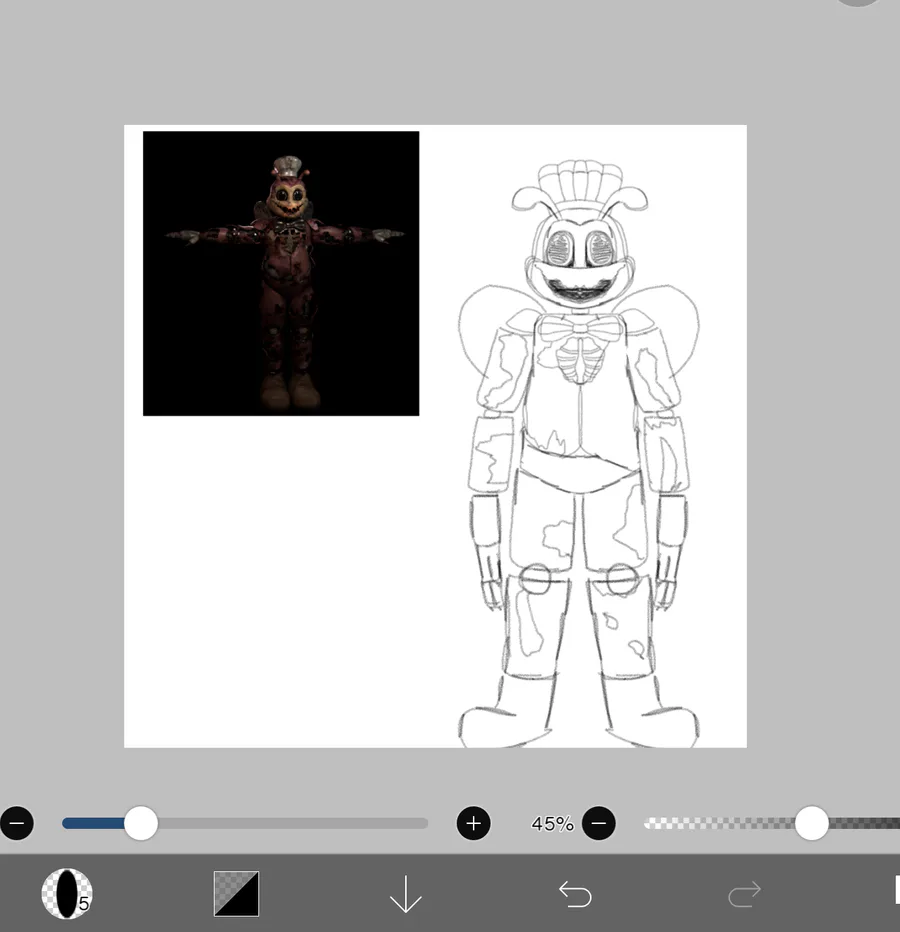Image resolution: width=900 pixels, height=932 pixels.
Task: Tap the sketched character's chef hat on the canvas
Action: pyautogui.click(x=580, y=185)
